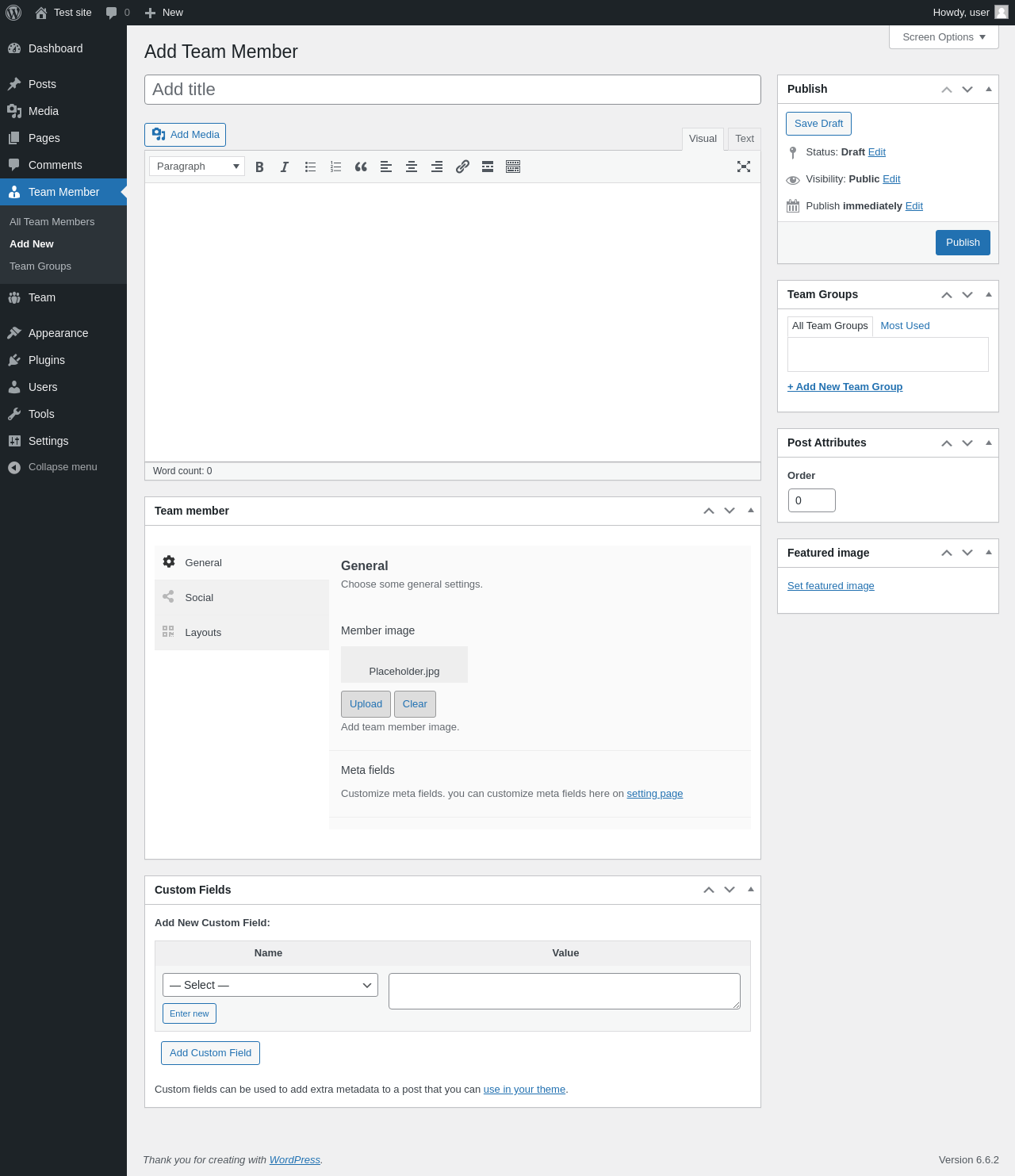Toggle Publish panel collapse triangle

pos(989,90)
